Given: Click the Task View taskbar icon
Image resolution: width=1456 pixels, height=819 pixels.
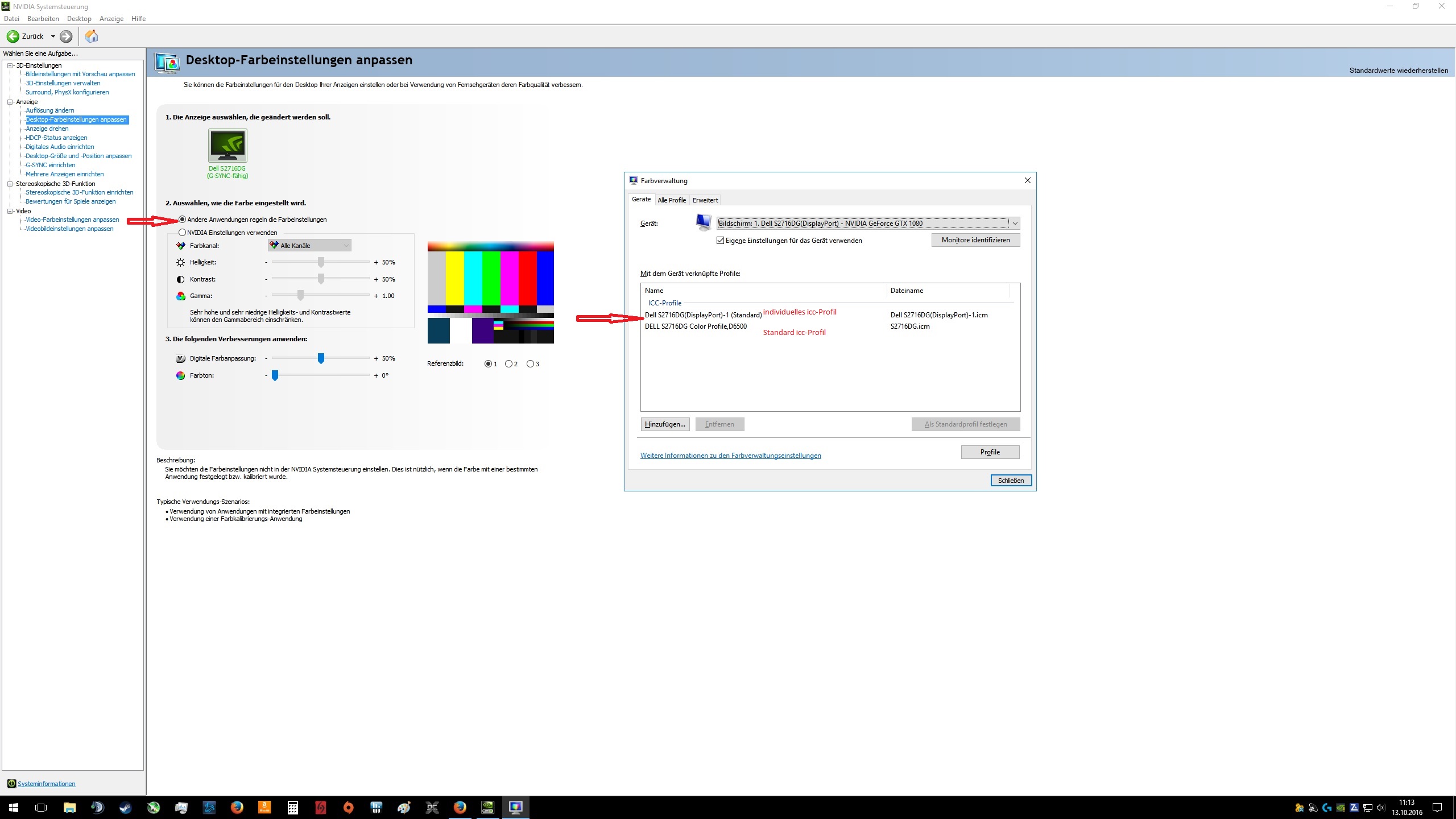Looking at the screenshot, I should [41, 807].
